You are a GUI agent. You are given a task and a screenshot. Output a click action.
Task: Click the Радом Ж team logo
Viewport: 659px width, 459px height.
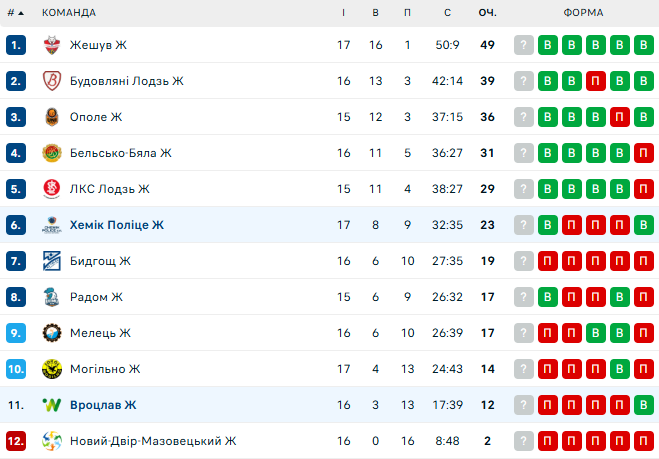52,297
